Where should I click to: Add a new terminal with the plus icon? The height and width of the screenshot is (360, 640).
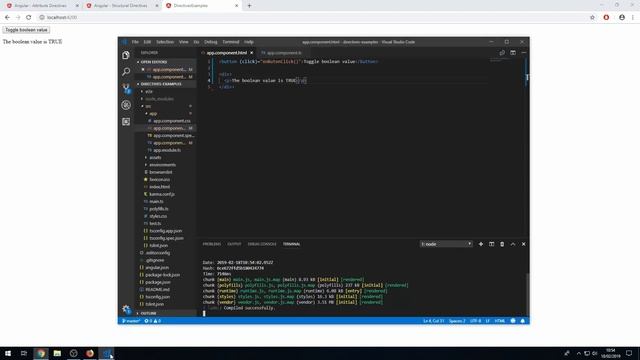(x=481, y=244)
